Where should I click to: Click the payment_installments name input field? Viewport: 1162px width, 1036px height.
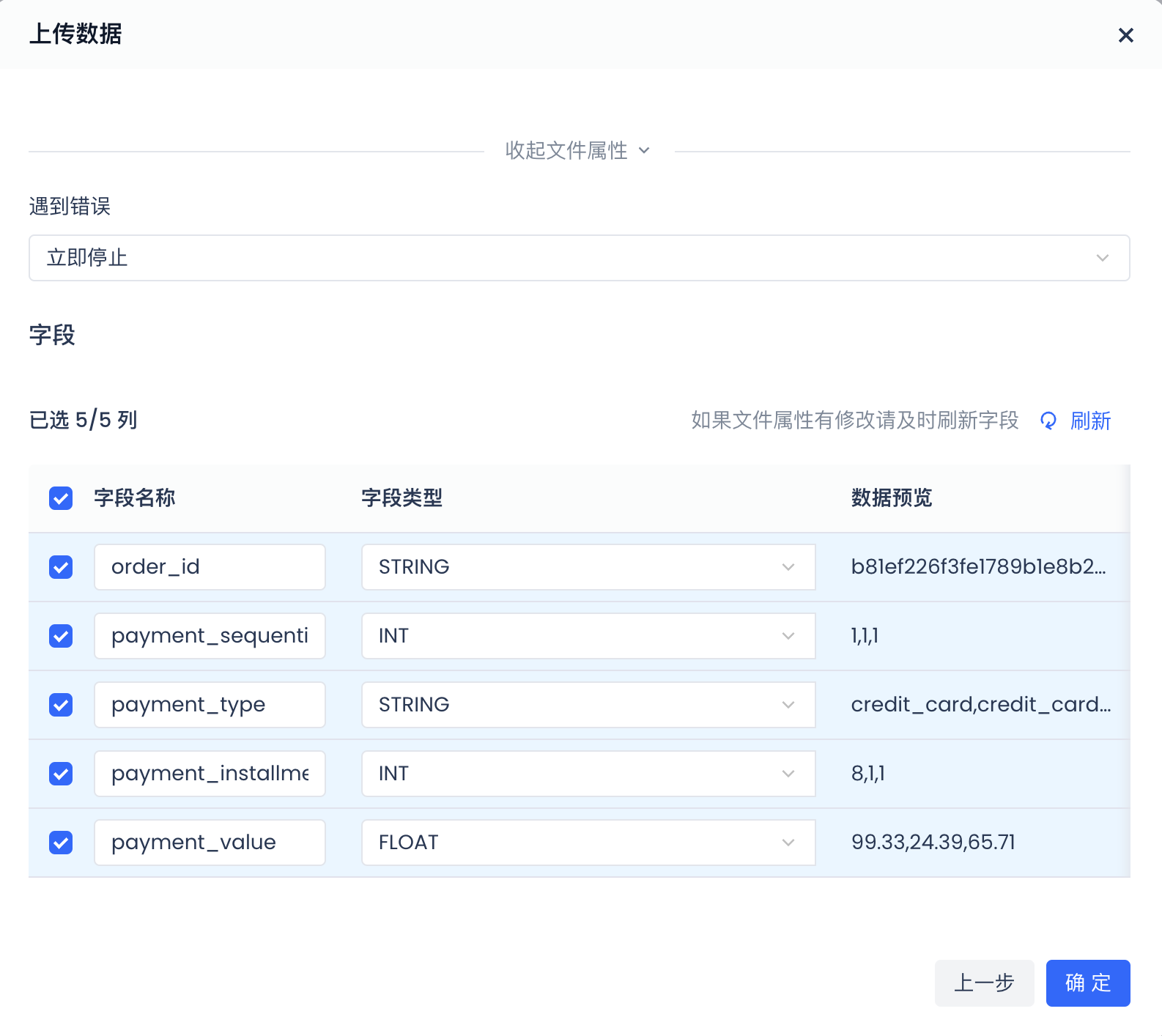pos(210,774)
